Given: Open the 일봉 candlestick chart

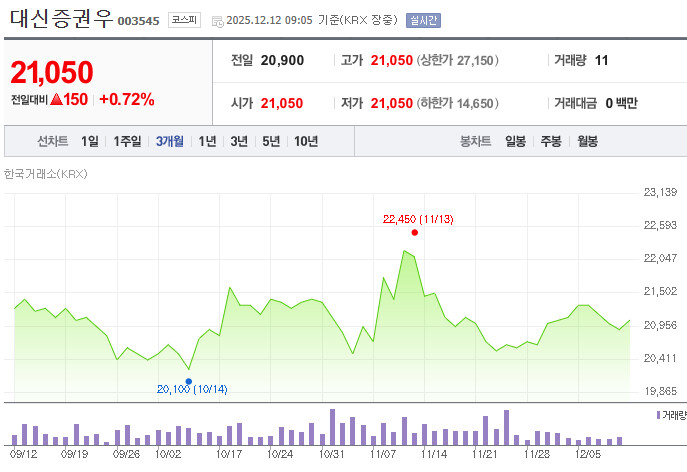Looking at the screenshot, I should click(x=515, y=141).
